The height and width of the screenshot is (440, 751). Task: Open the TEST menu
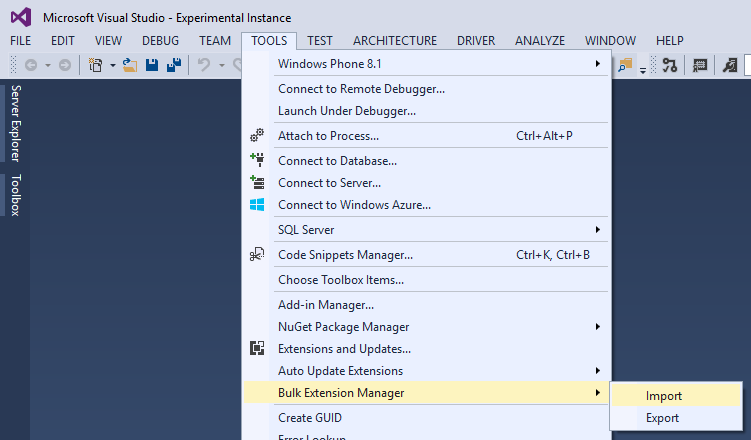click(x=320, y=41)
